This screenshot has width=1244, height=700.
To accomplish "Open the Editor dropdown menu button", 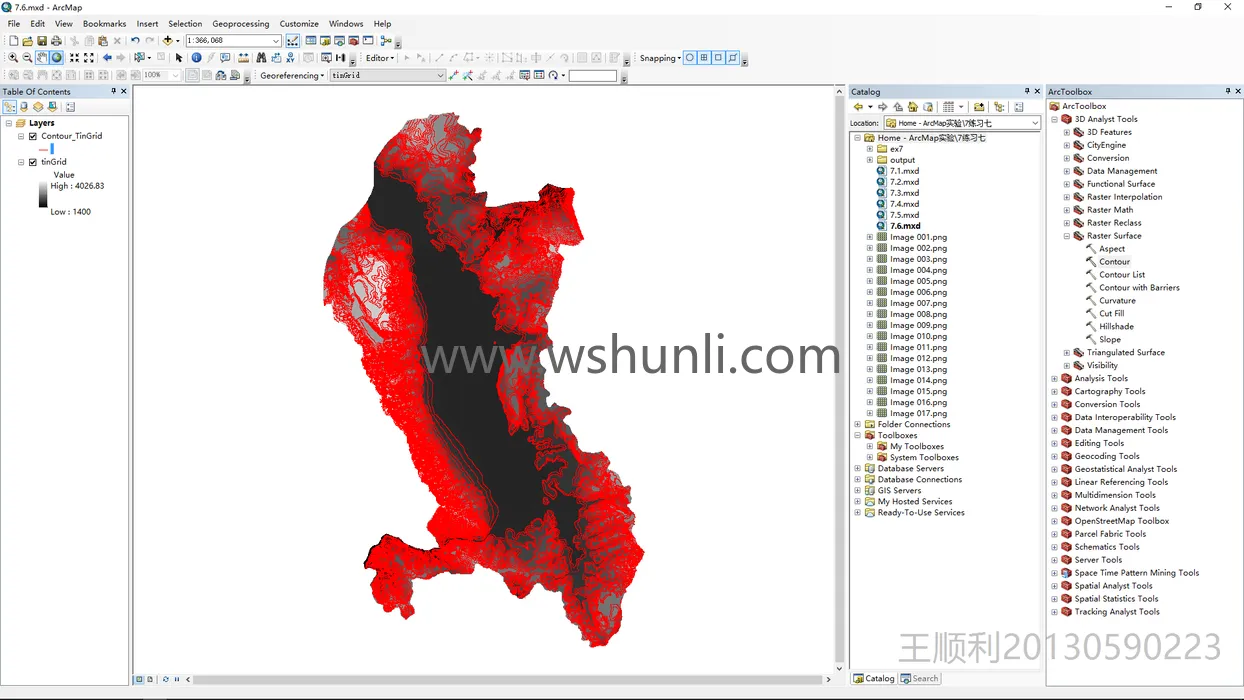I will click(380, 58).
